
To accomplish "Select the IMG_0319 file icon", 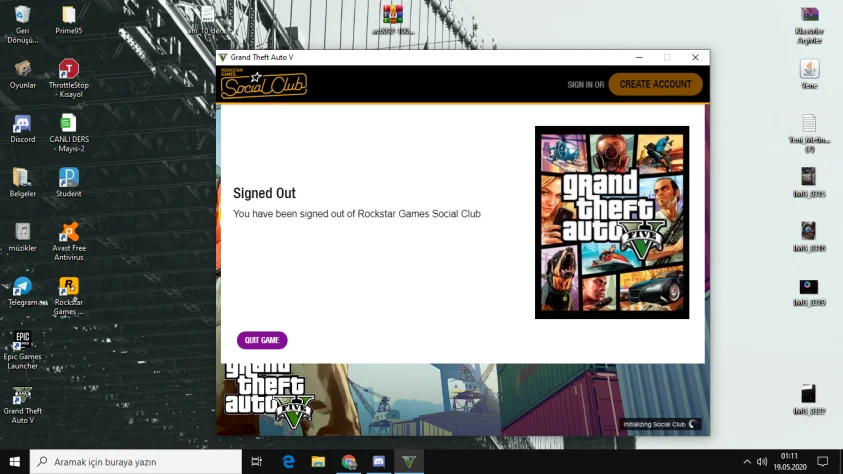I will coord(809,292).
